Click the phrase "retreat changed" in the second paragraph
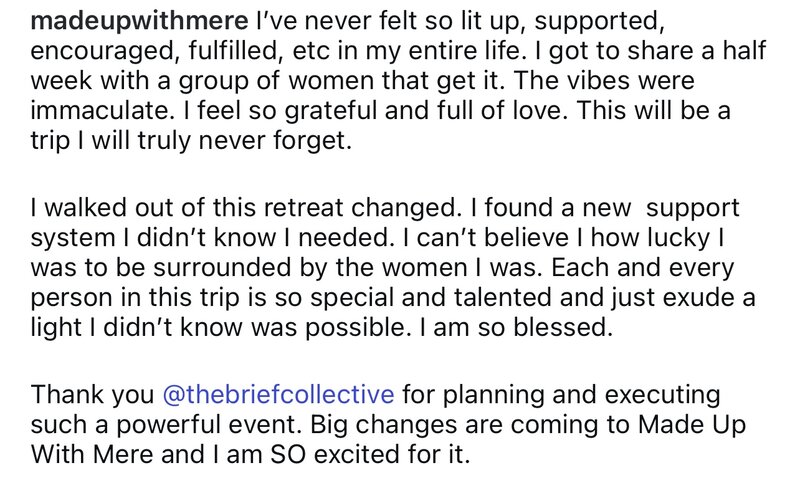800x478 pixels. pos(359,208)
